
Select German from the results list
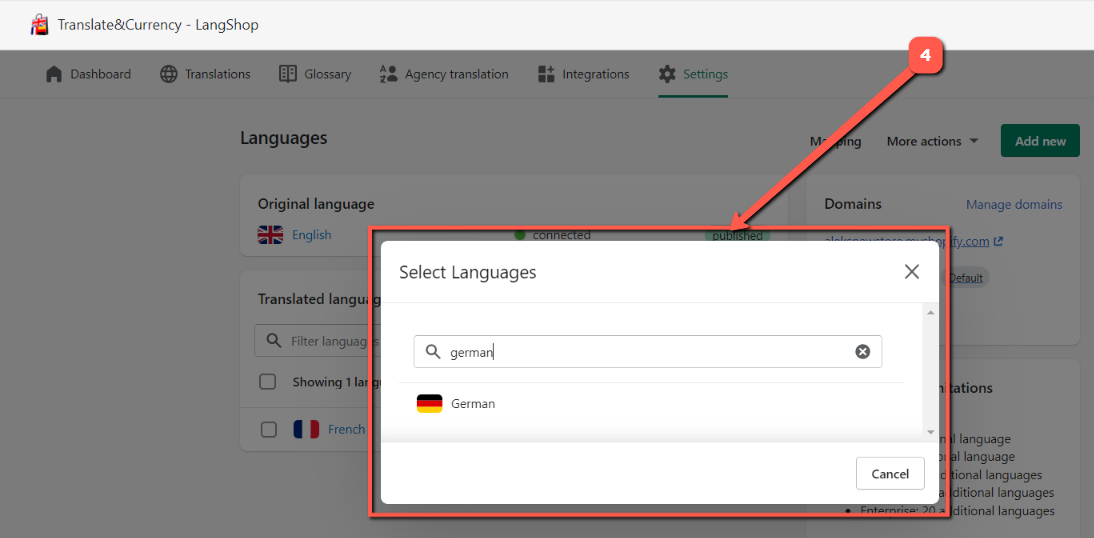651,403
